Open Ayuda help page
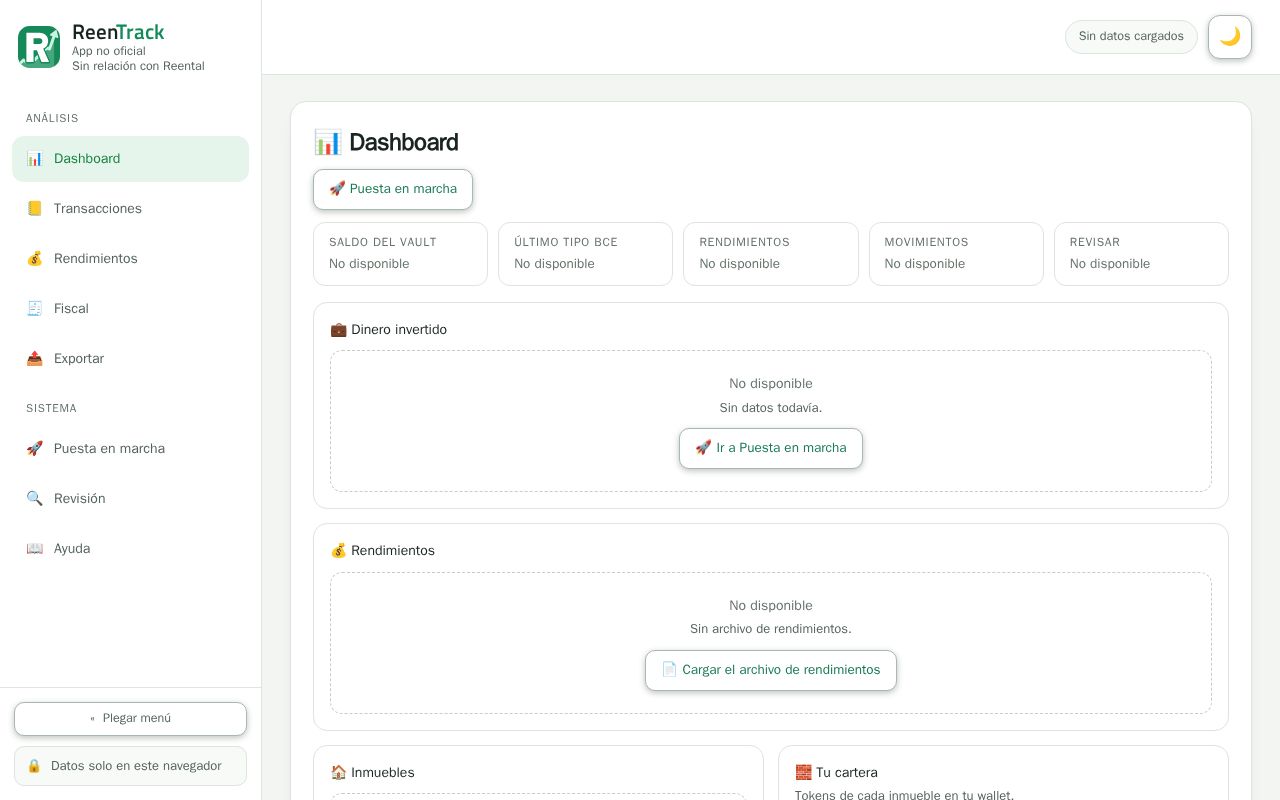Screen dimensions: 1280x800 point(130,549)
